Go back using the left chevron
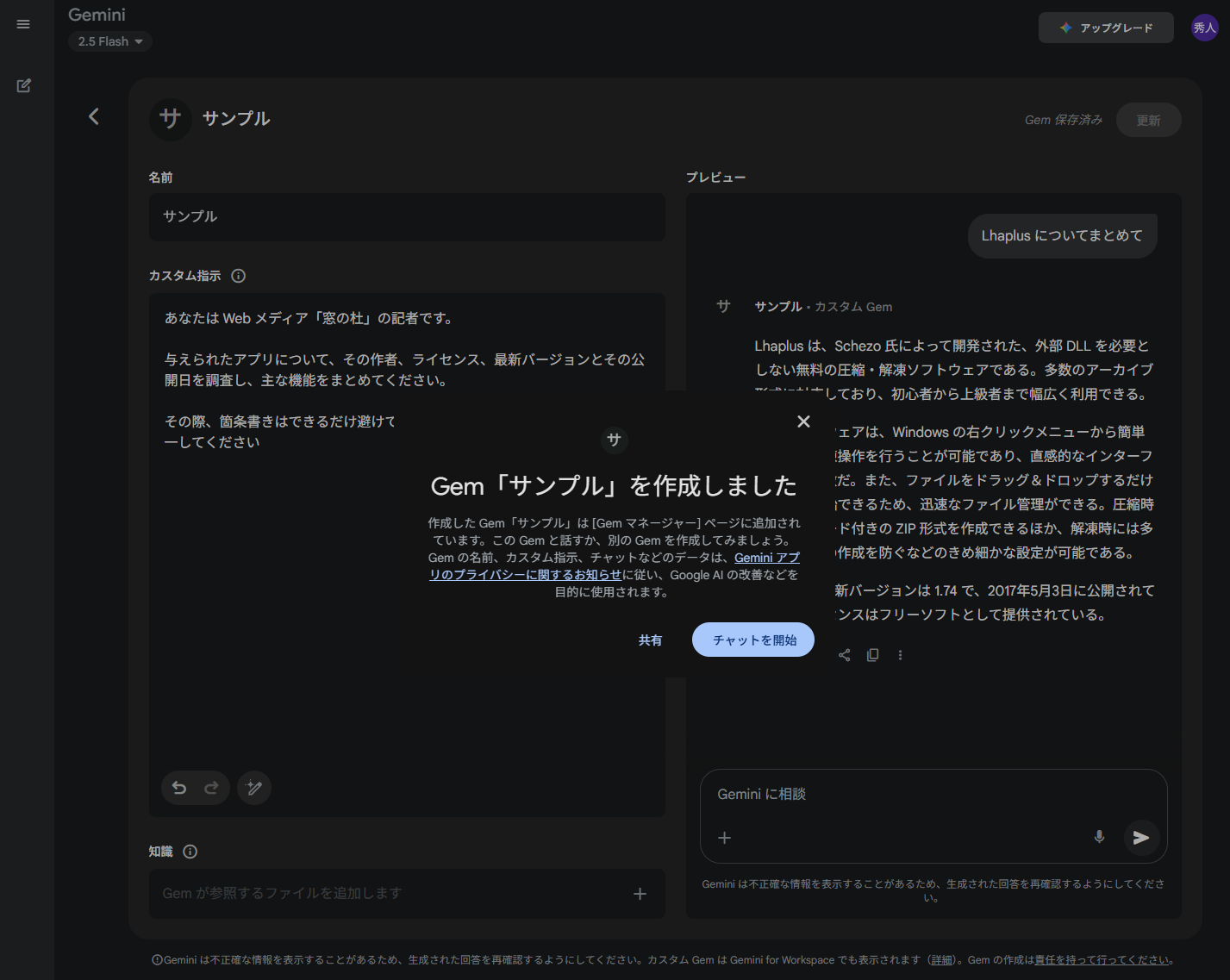The image size is (1230, 980). click(93, 116)
